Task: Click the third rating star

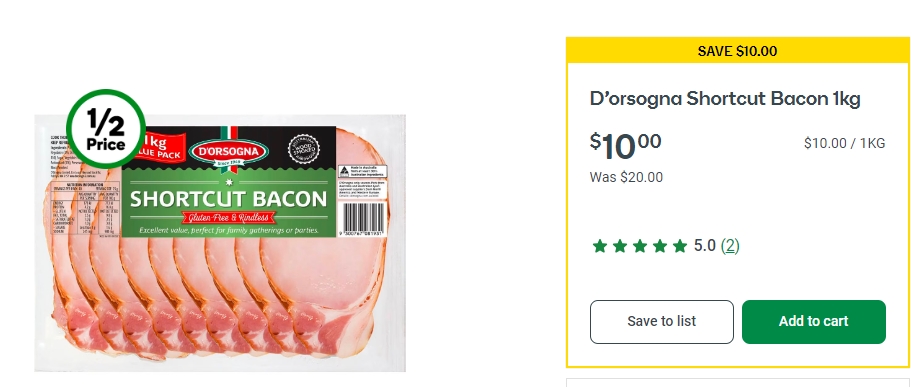Action: (640, 246)
